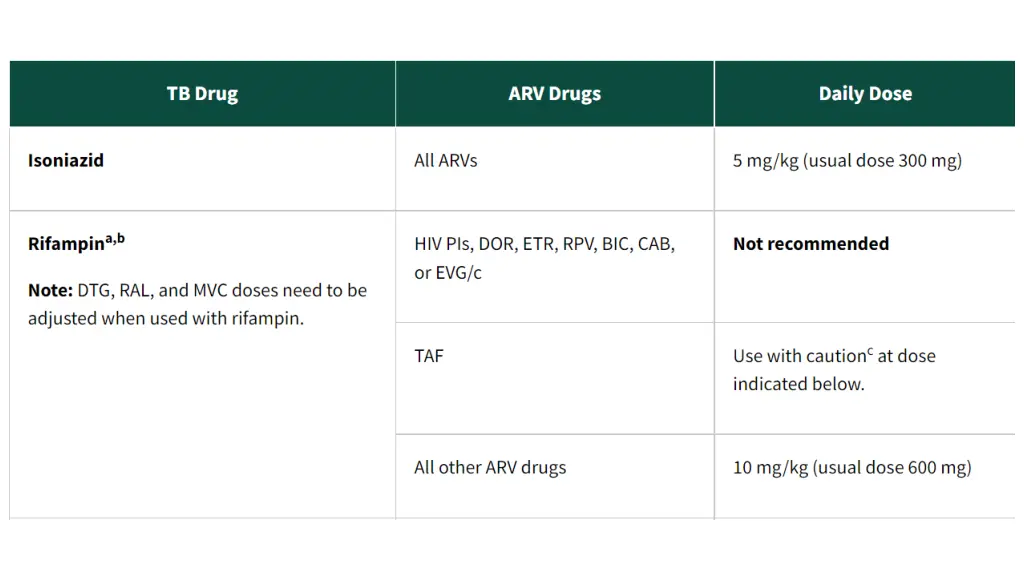Click the Use with caution text
1024x576 pixels.
click(798, 356)
